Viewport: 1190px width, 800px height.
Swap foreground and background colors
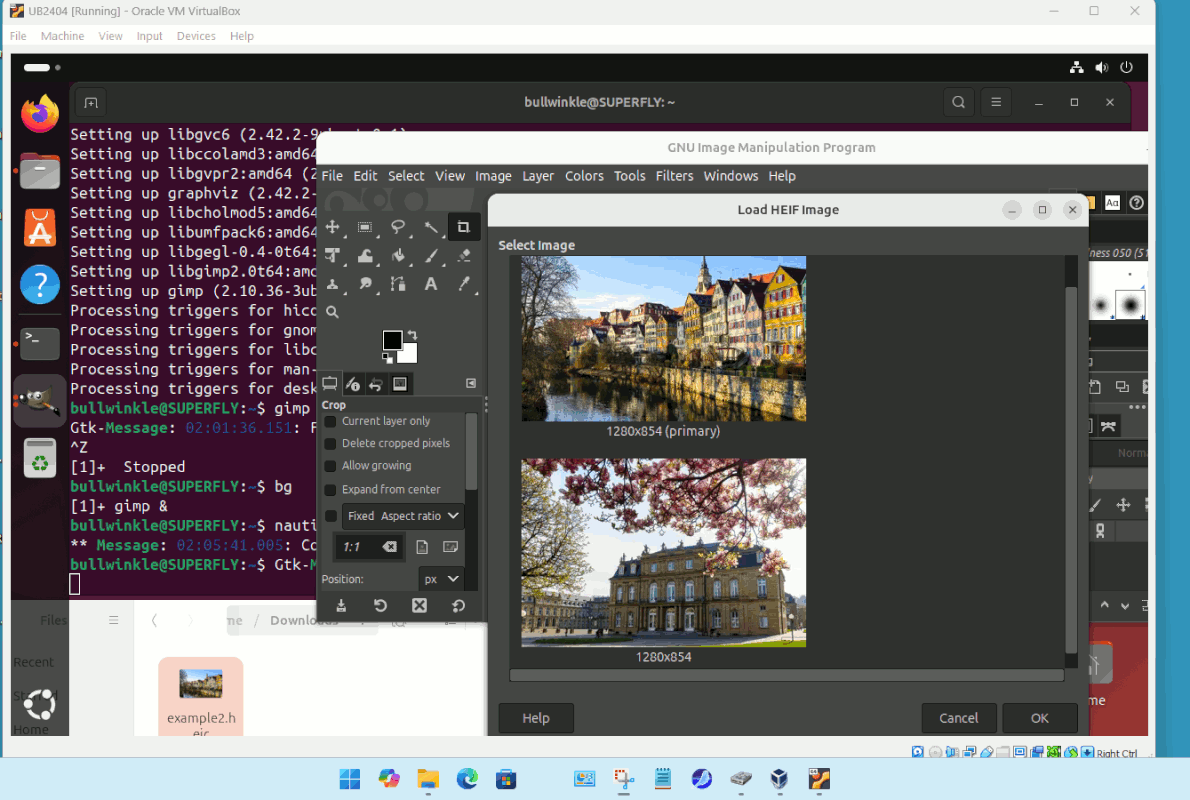pos(412,335)
